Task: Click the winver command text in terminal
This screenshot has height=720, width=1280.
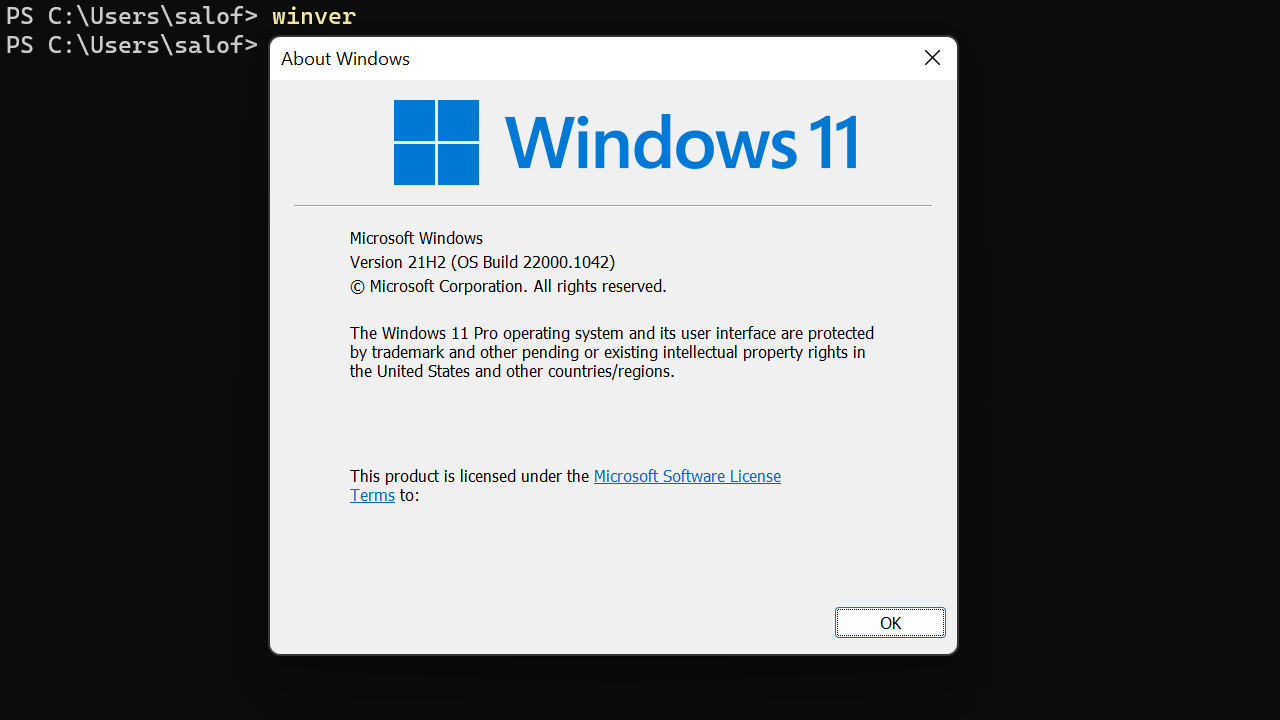Action: pos(313,16)
